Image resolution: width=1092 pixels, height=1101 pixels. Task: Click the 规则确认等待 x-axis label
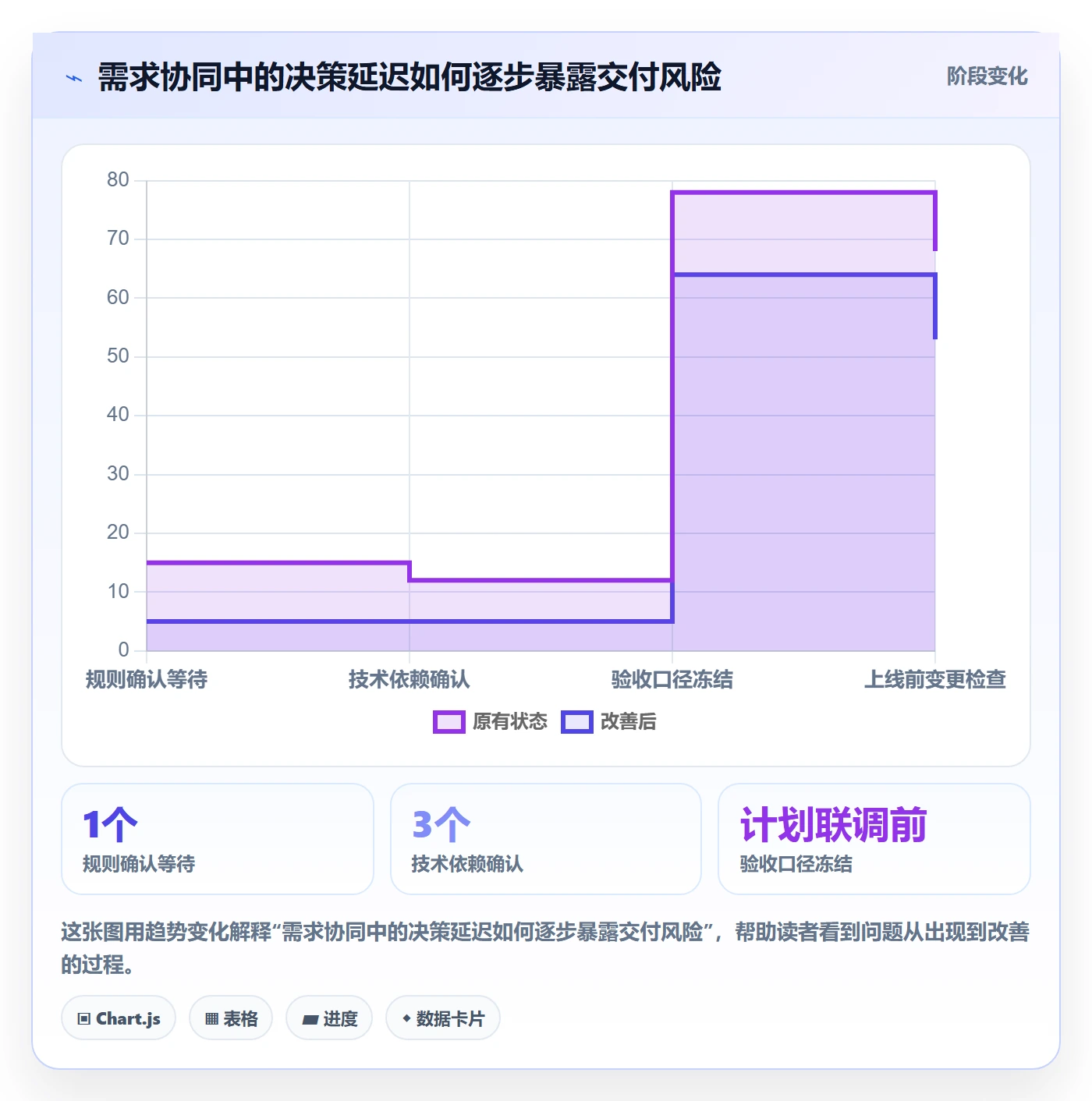(x=147, y=680)
